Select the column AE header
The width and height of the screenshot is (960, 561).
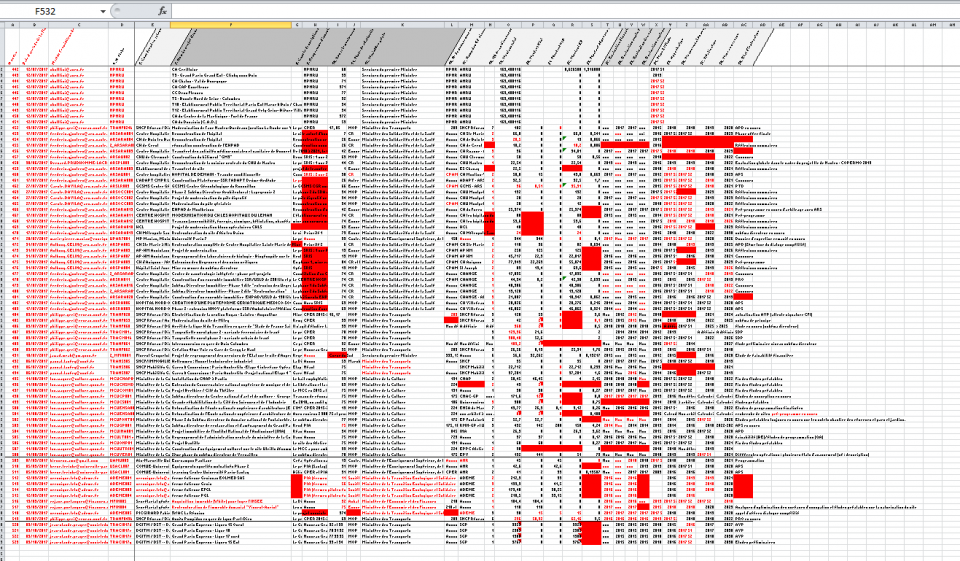point(782,25)
